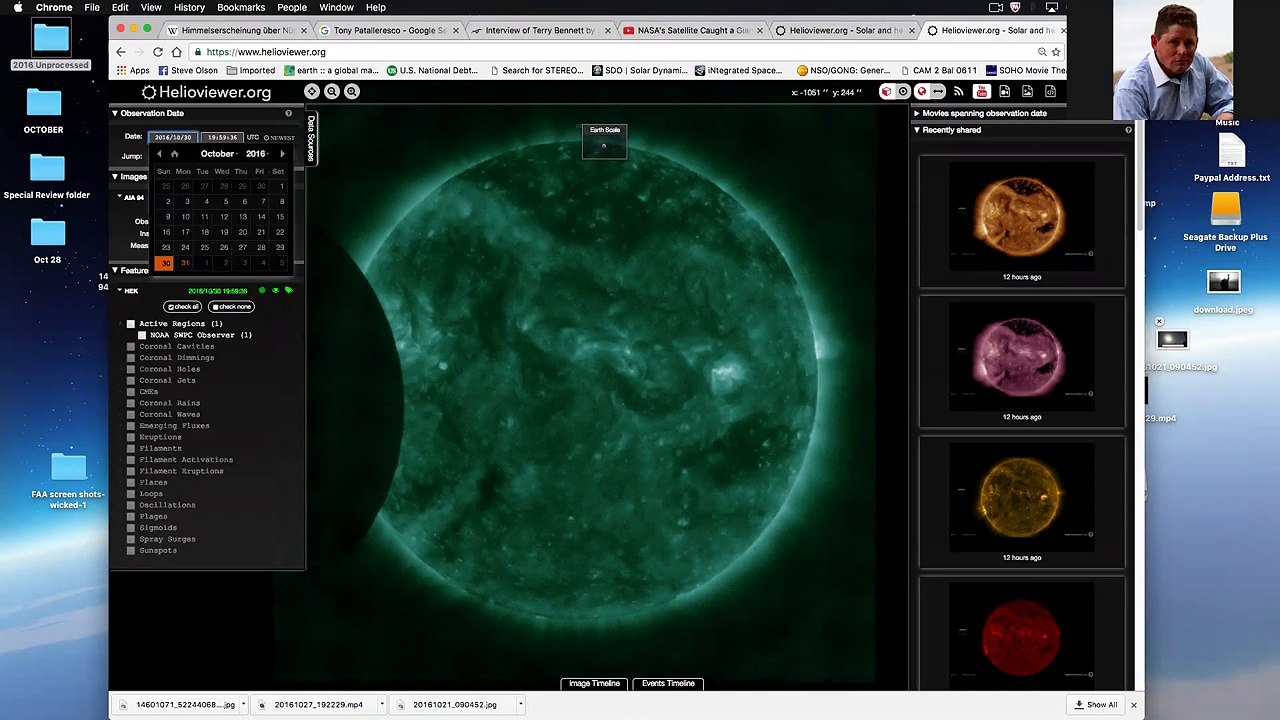
Task: Click the time input field 19:59:36
Action: (x=222, y=137)
